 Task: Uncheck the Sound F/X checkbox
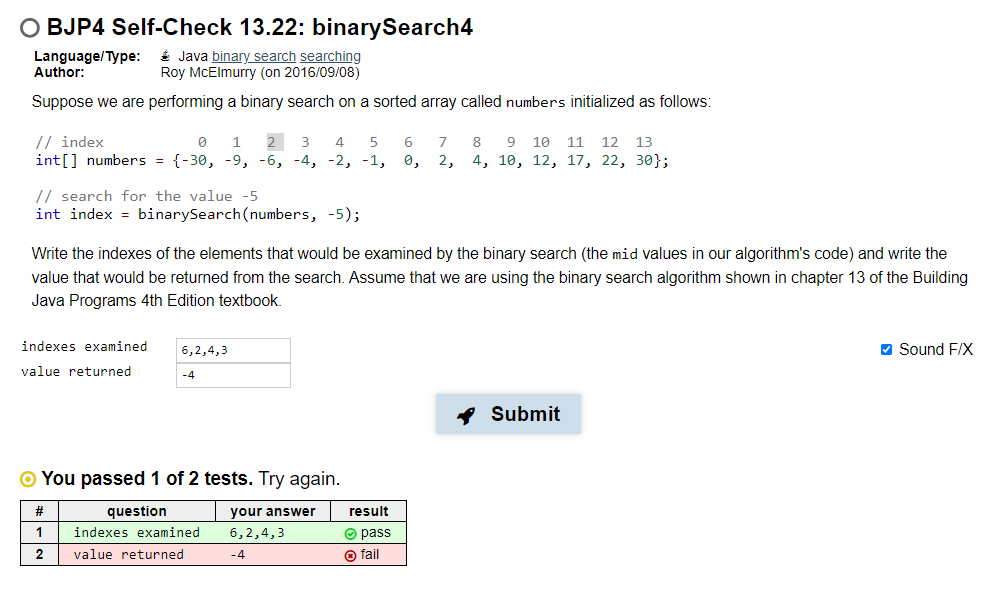[x=884, y=349]
